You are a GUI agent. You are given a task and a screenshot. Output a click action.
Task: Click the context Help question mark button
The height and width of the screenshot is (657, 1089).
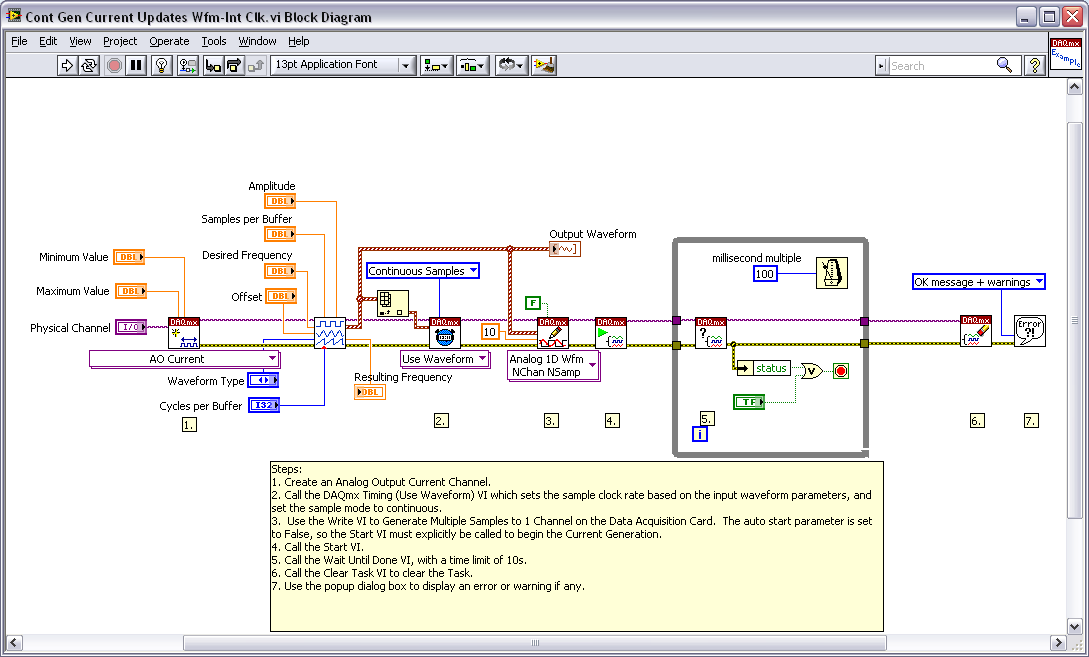tap(1034, 65)
